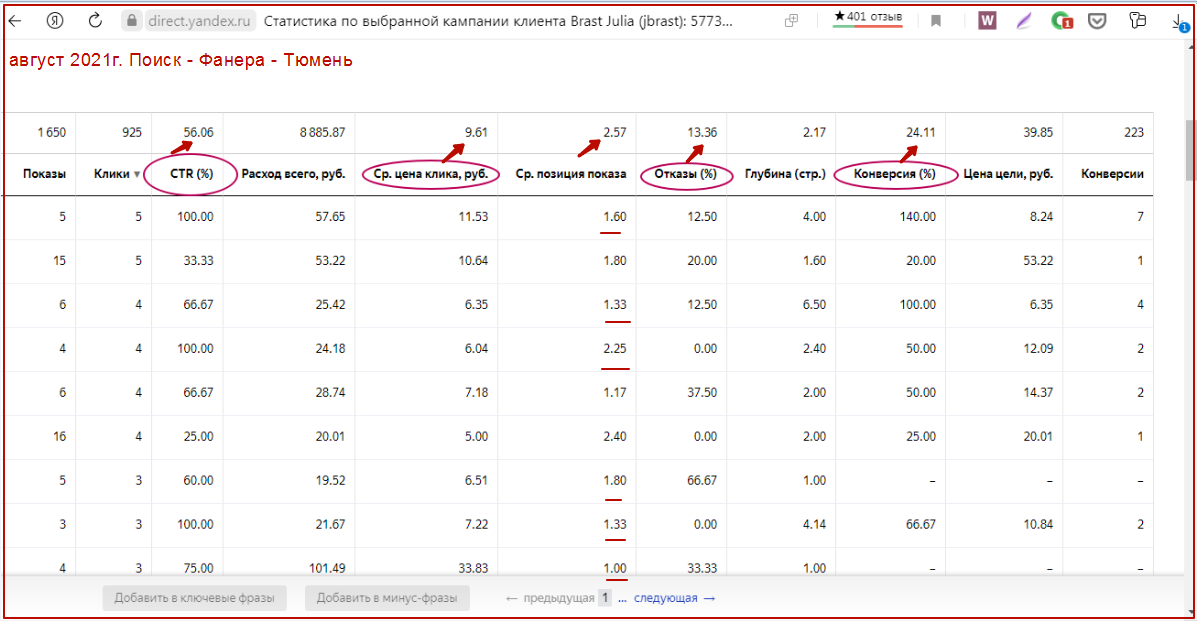Go to следующая page link
Viewport: 1197px width, 621px height.
point(674,598)
